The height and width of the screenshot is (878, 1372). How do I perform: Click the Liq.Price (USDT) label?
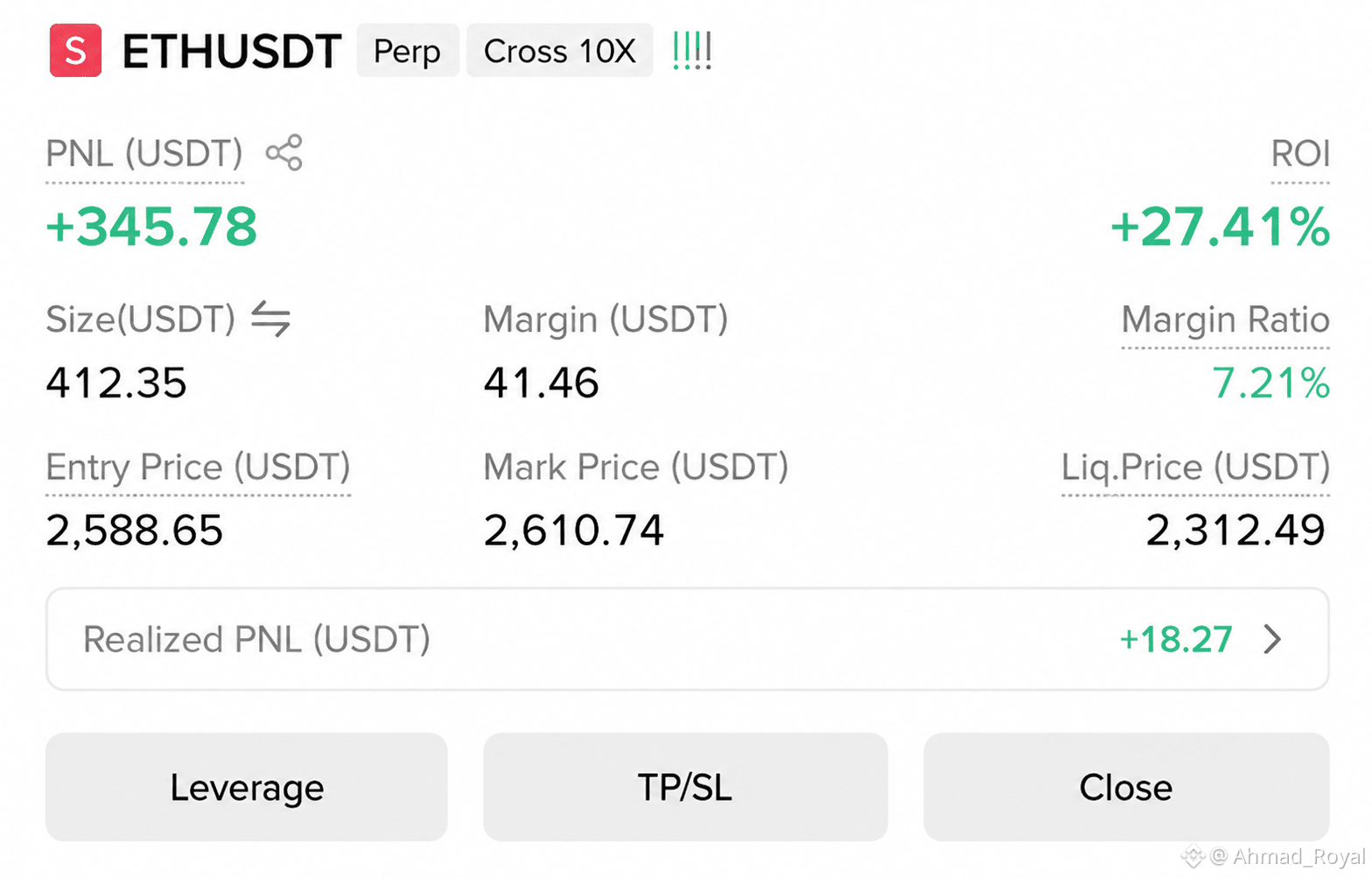[1195, 467]
